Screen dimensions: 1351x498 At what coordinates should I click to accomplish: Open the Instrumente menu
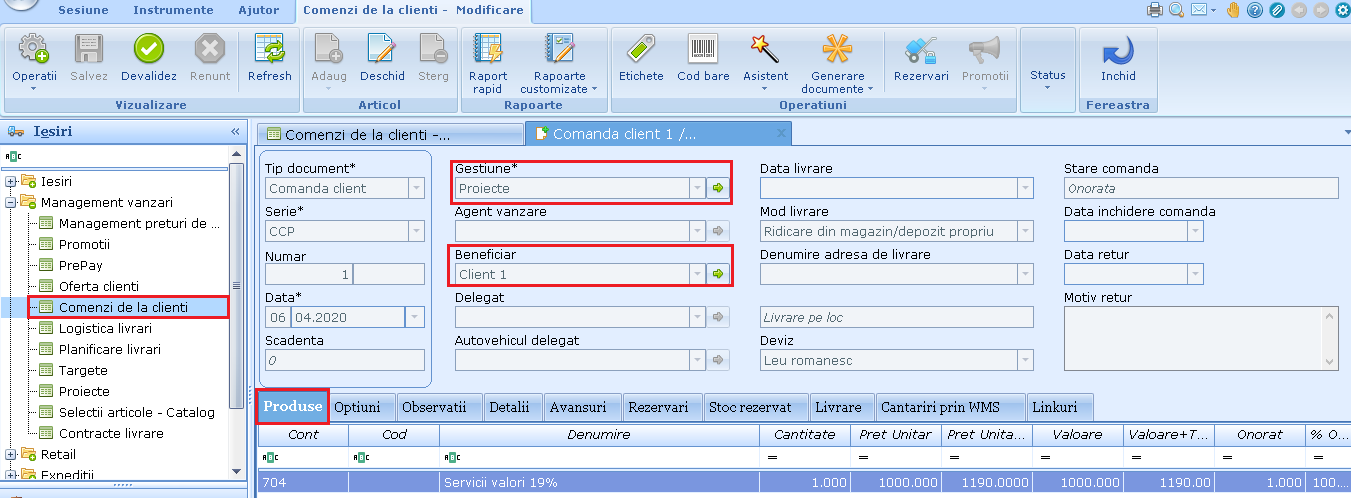pos(173,10)
